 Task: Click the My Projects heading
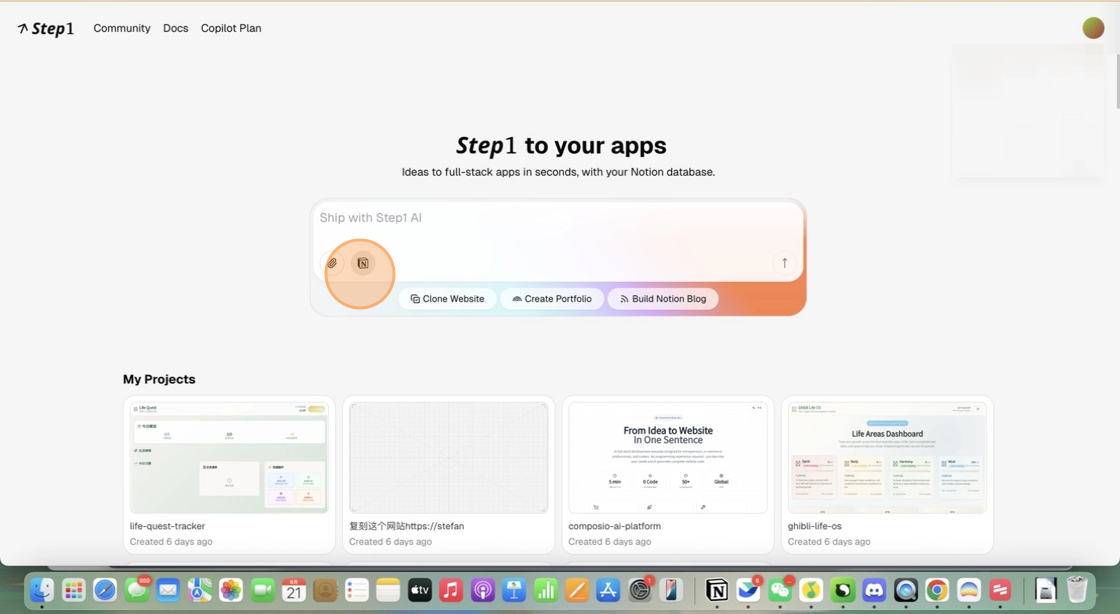click(x=159, y=379)
